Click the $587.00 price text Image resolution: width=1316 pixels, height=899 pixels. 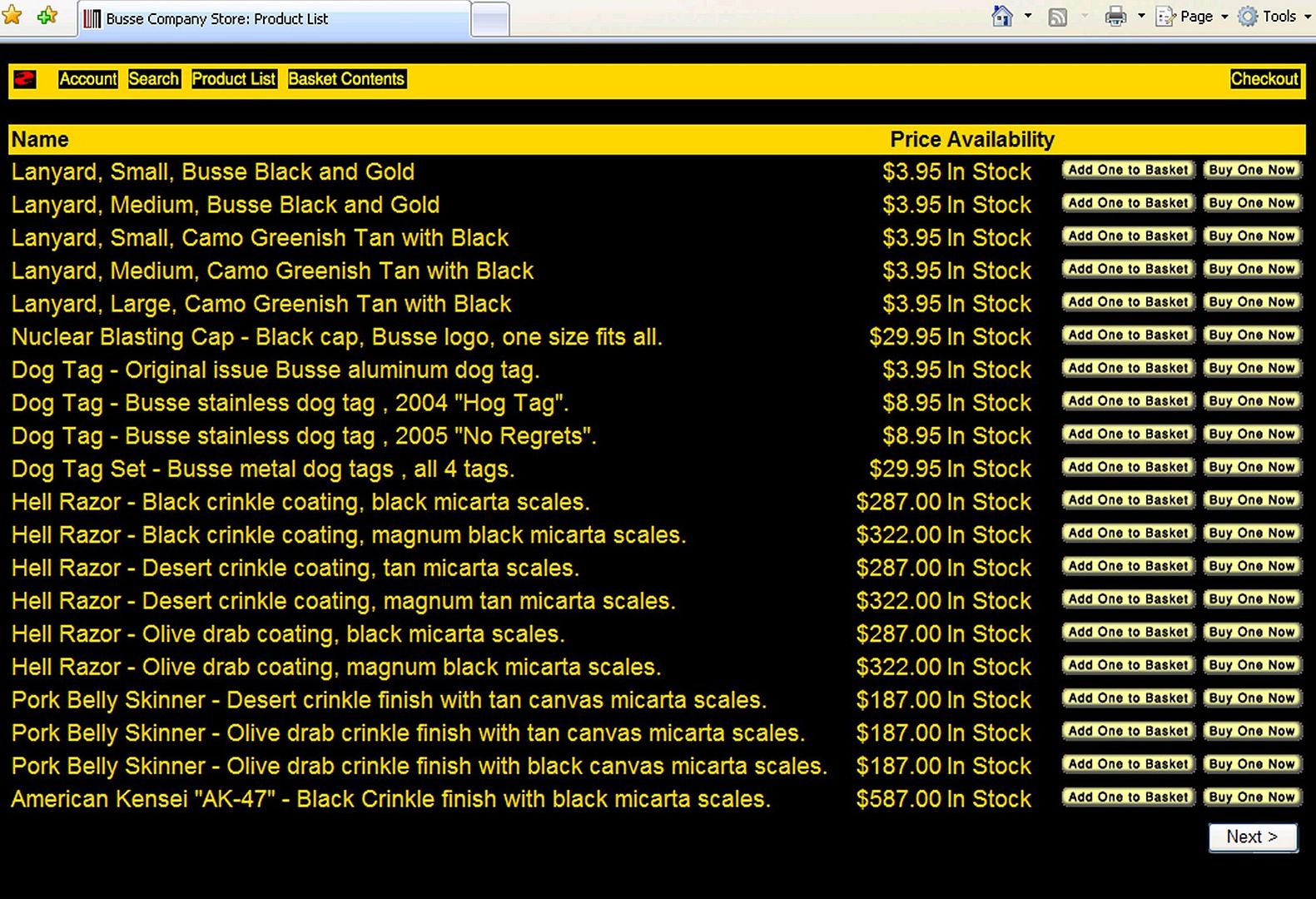click(899, 799)
